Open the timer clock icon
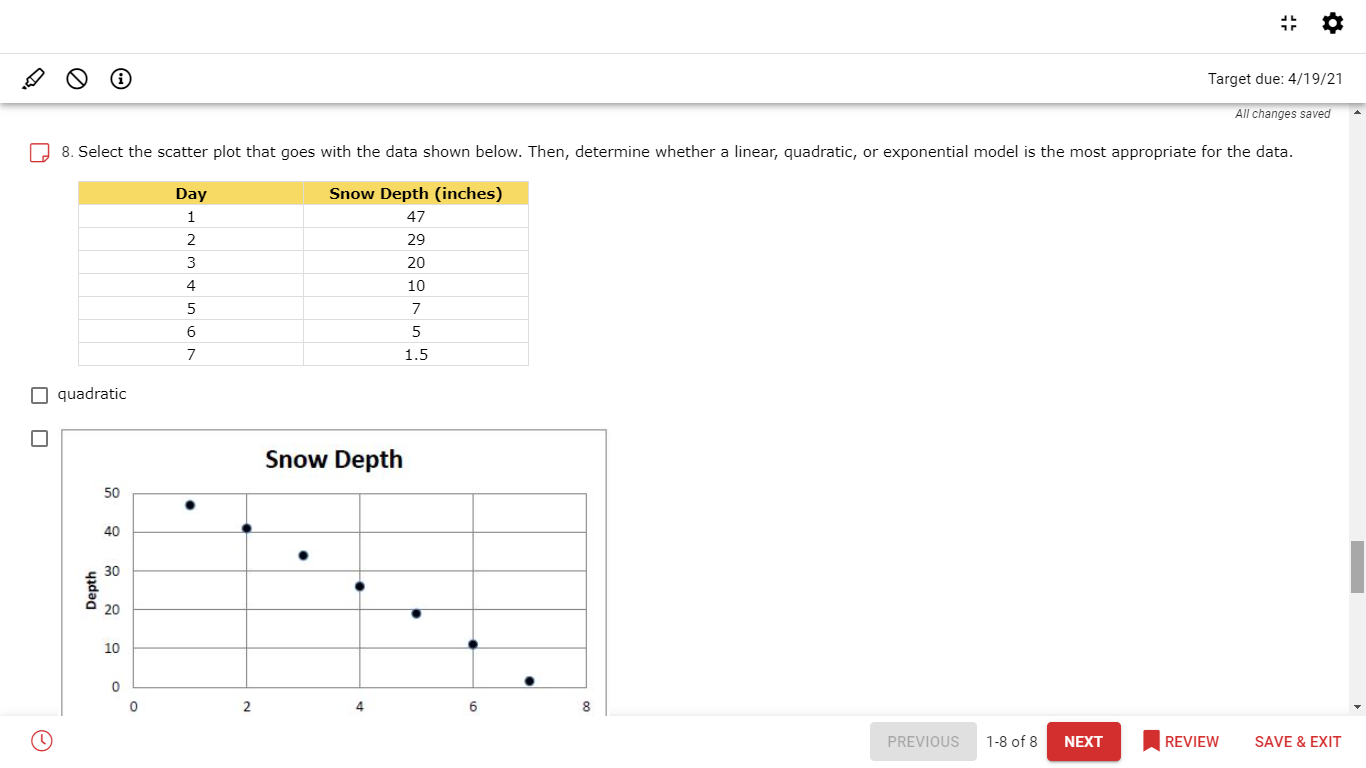 click(41, 741)
